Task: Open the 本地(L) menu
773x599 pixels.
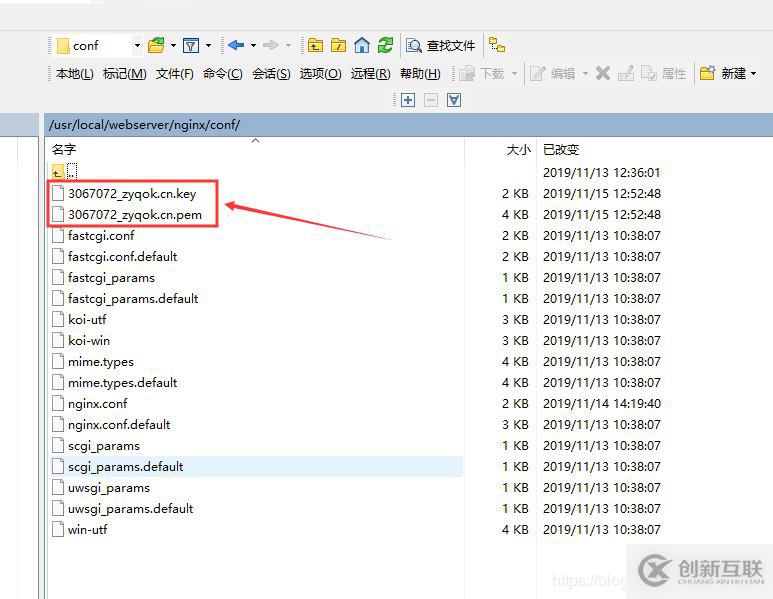Action: pyautogui.click(x=74, y=74)
